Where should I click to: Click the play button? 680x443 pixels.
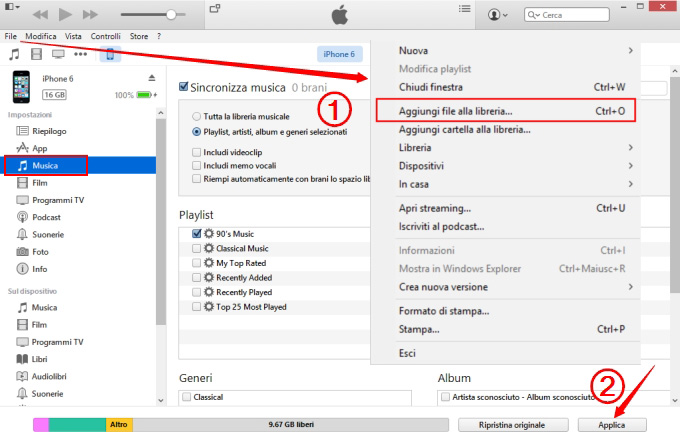tap(65, 14)
